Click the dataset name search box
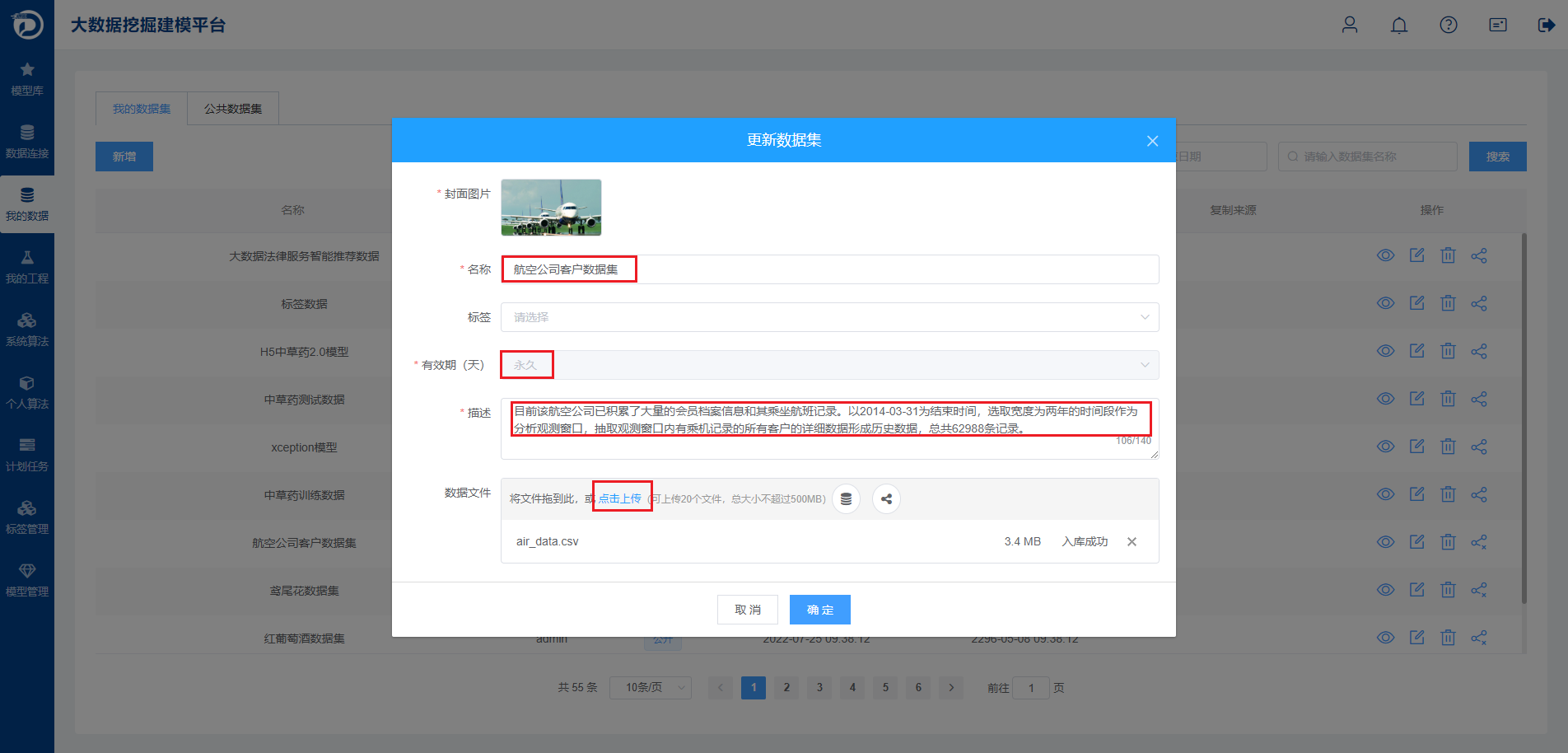This screenshot has width=1568, height=753. 1368,157
